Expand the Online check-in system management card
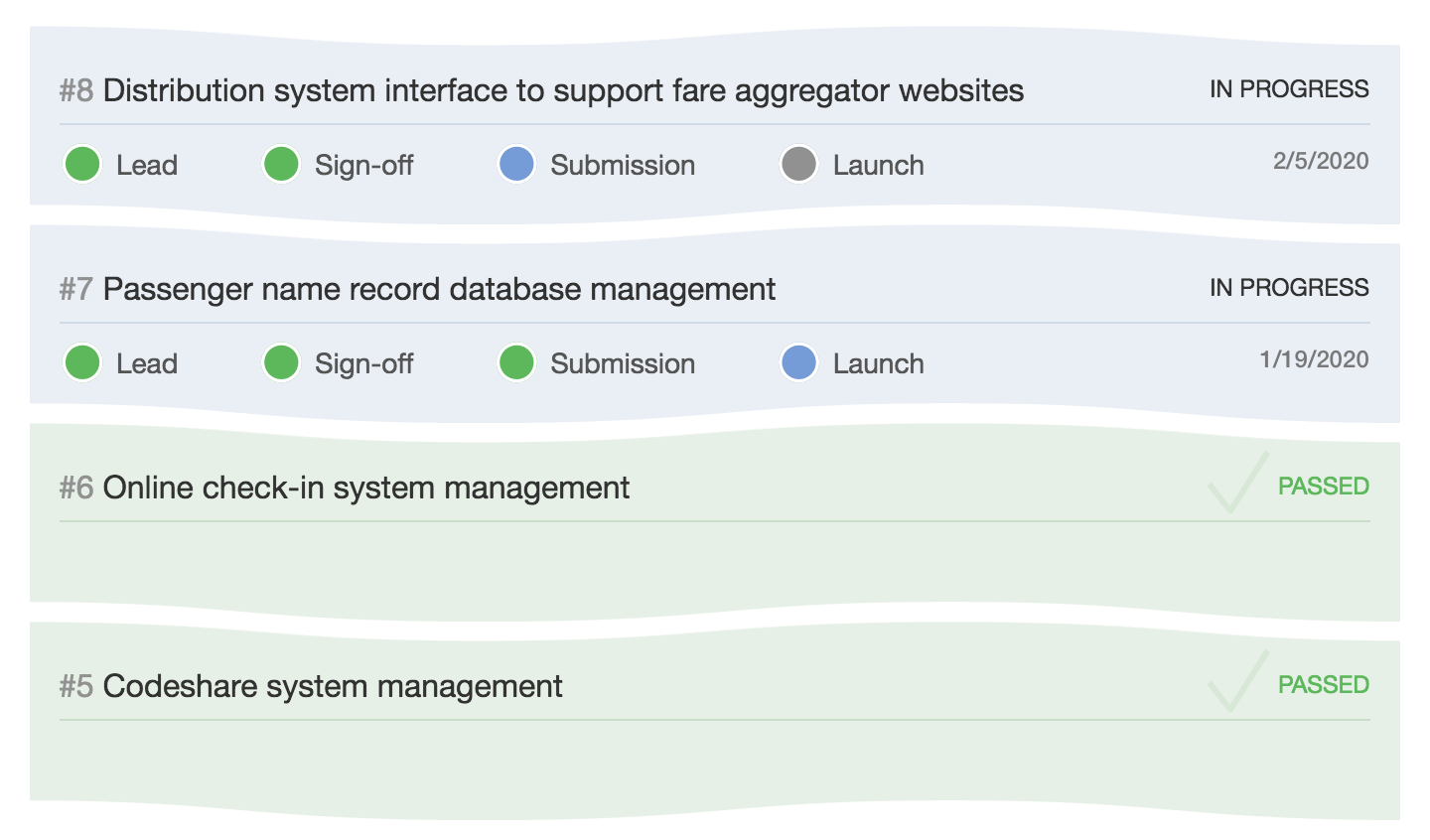This screenshot has height=840, width=1430. [367, 488]
